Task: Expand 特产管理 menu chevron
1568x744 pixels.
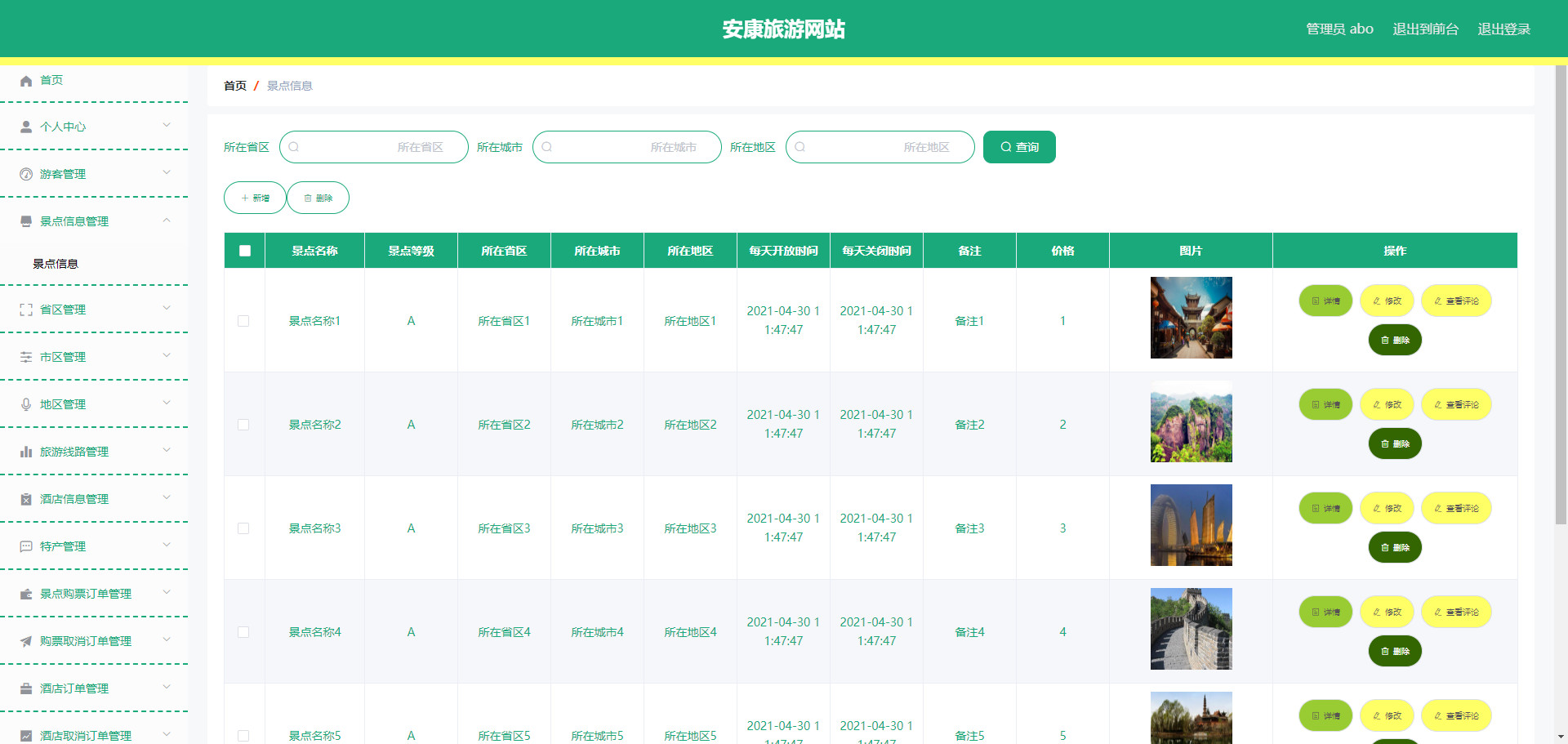Action: click(x=167, y=545)
